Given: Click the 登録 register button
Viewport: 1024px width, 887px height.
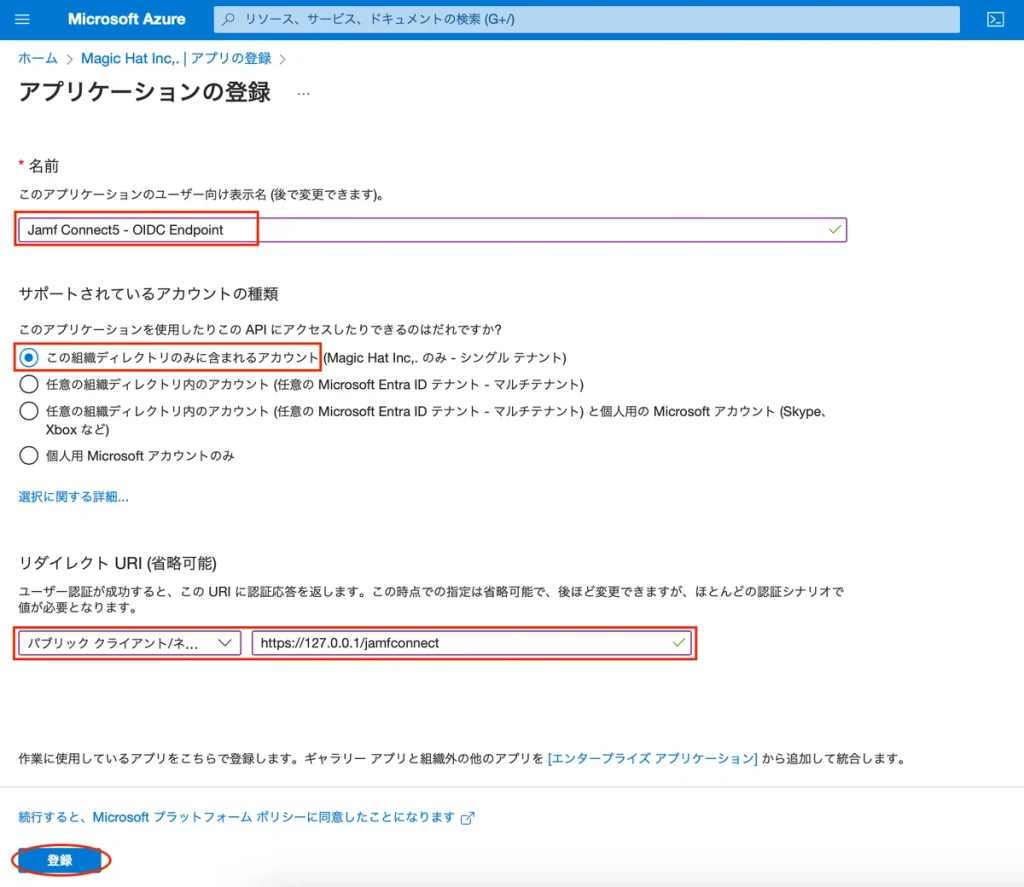Looking at the screenshot, I should click(60, 860).
